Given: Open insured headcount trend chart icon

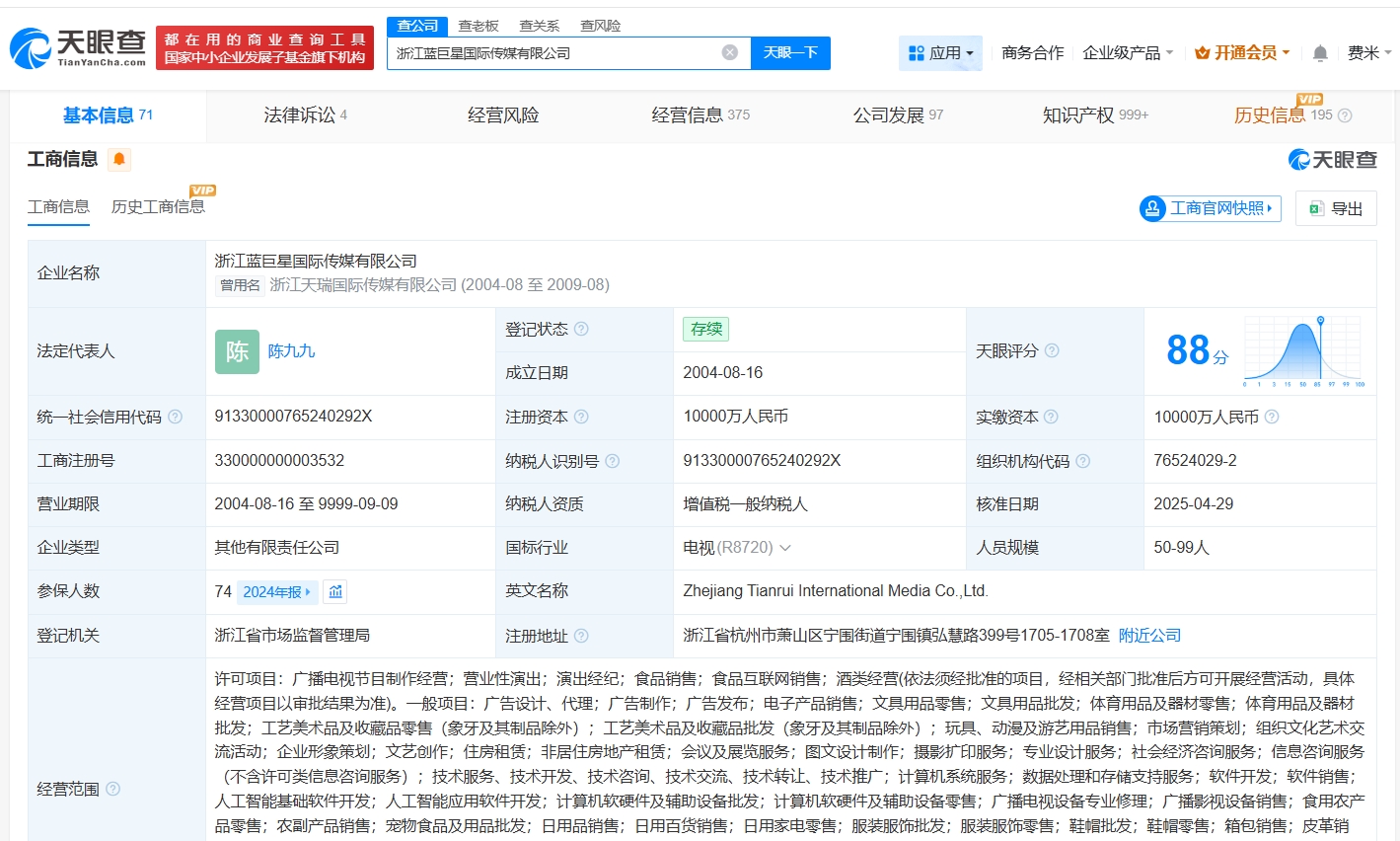Looking at the screenshot, I should pos(335,591).
